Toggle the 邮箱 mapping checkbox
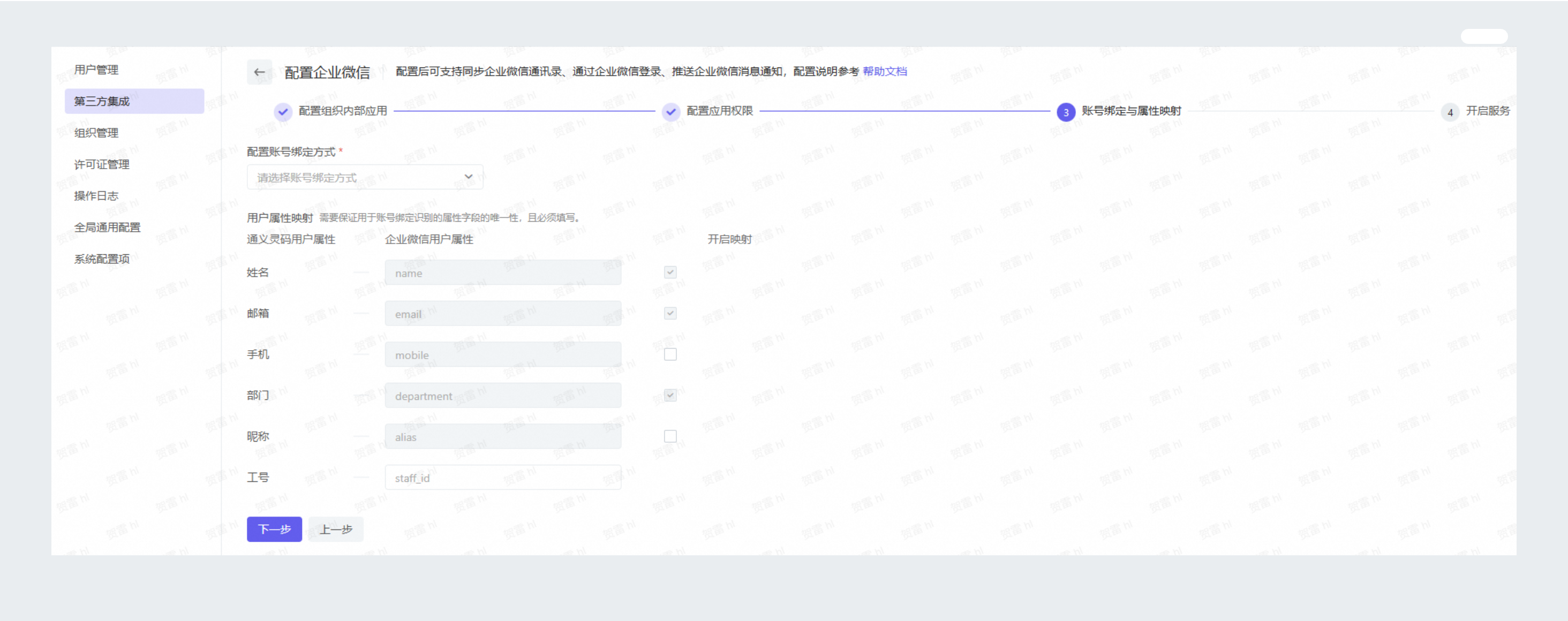Viewport: 1568px width, 621px height. (x=670, y=313)
